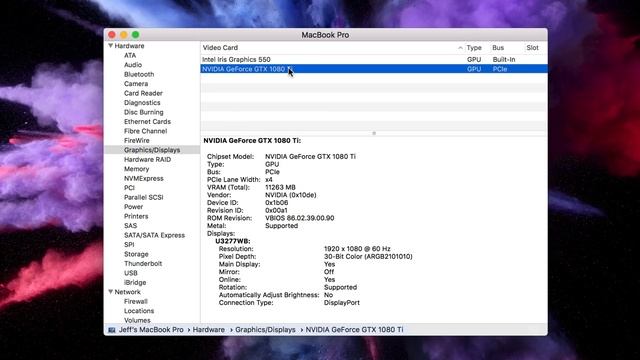This screenshot has width=640, height=360.
Task: Click VRAM value 11263 MB
Action: 280,187
